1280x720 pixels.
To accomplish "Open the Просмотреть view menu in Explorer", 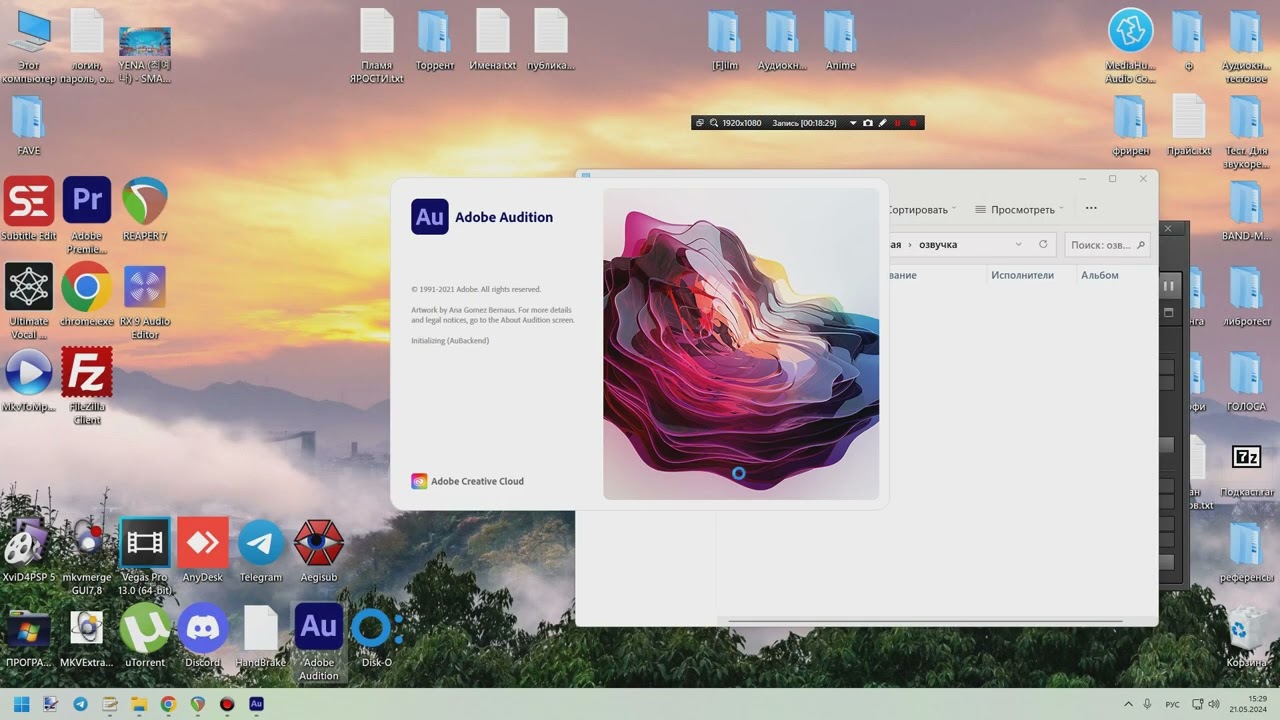I will point(1020,210).
